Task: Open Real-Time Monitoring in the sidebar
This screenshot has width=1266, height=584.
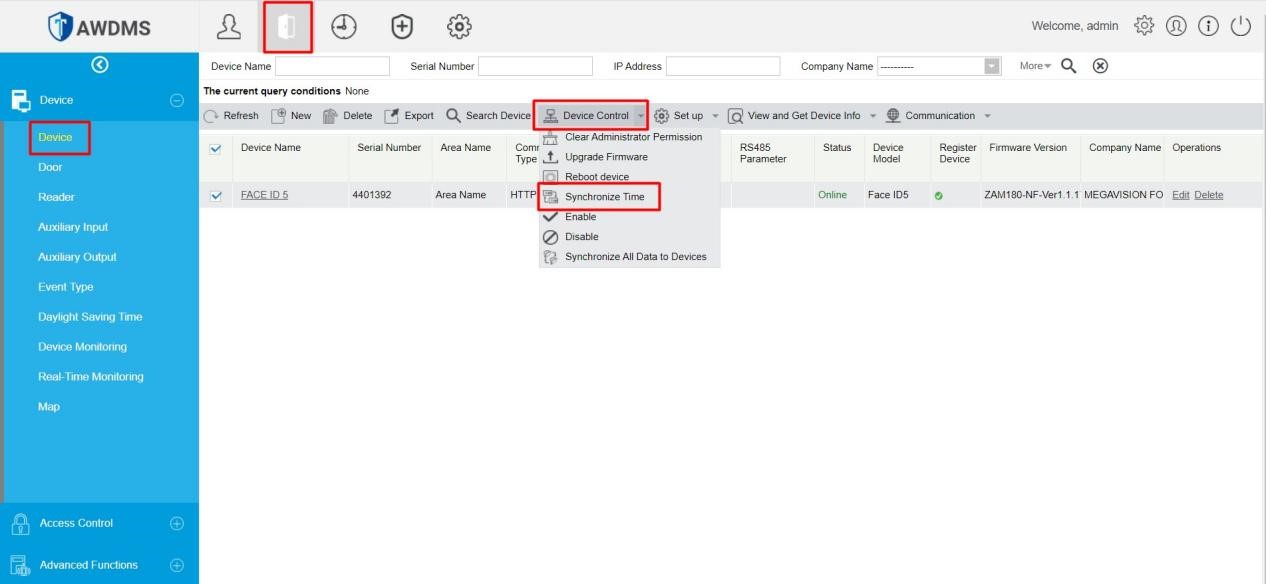Action: pyautogui.click(x=90, y=377)
